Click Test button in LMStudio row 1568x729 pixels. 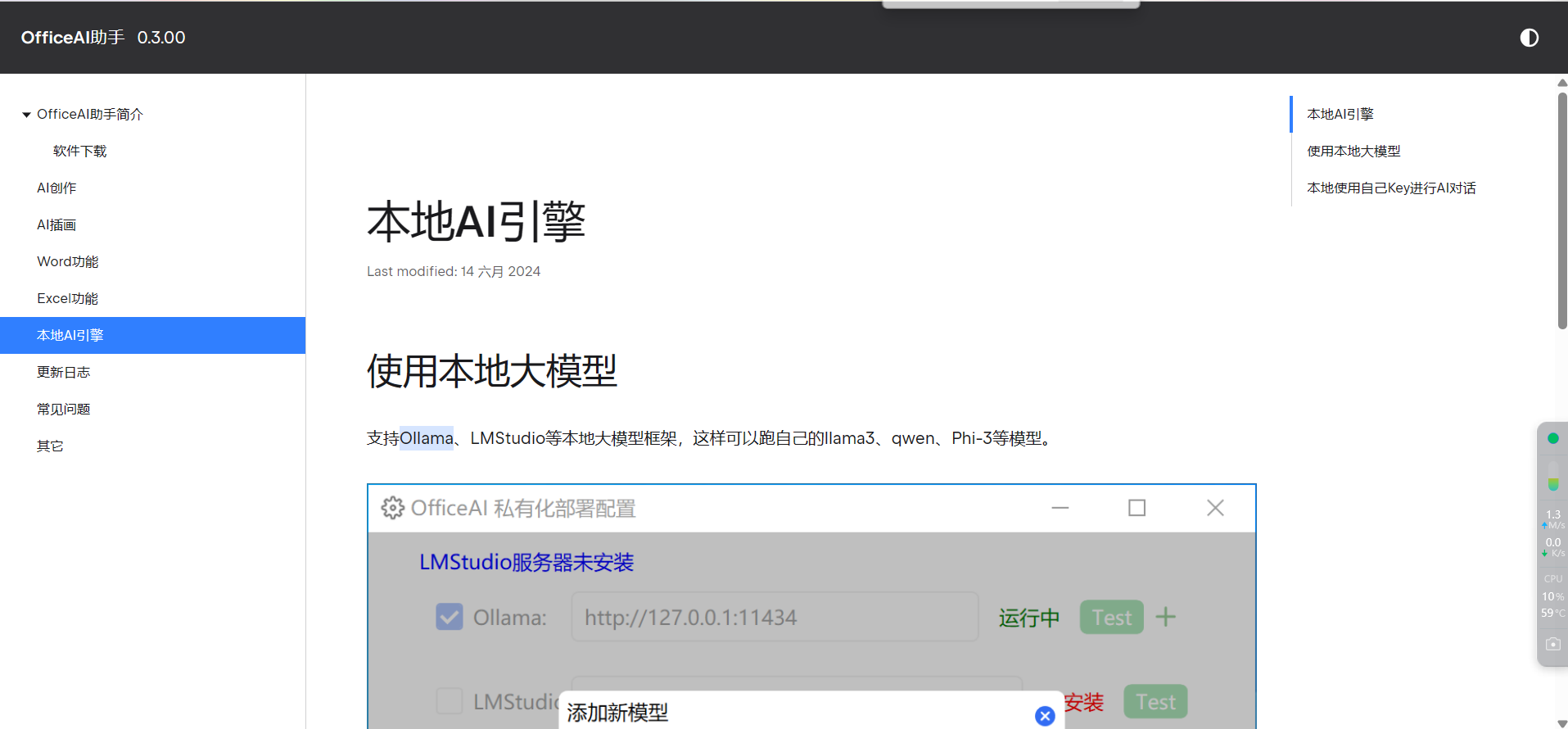(x=1156, y=701)
